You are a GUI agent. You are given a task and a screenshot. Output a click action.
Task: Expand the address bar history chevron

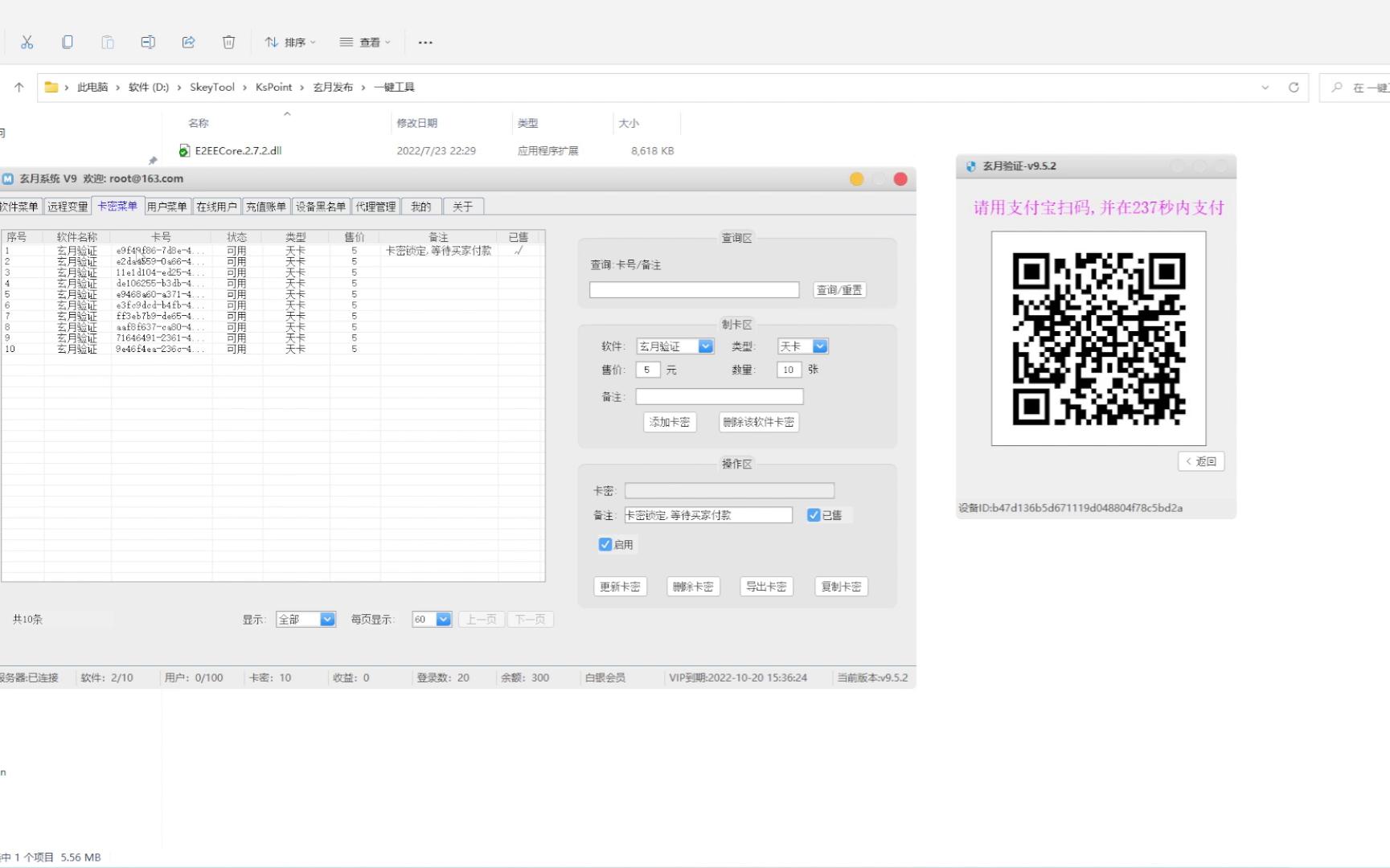pos(1265,87)
